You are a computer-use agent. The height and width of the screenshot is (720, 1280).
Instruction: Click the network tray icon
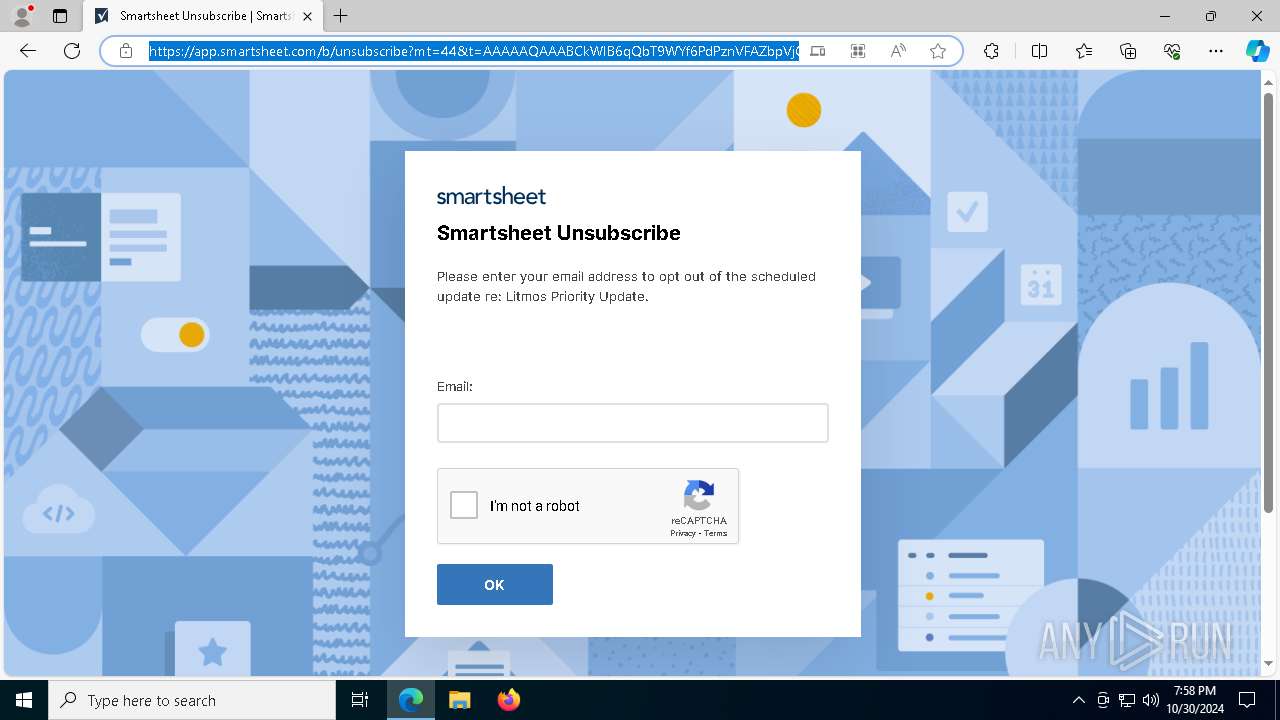coord(1127,700)
